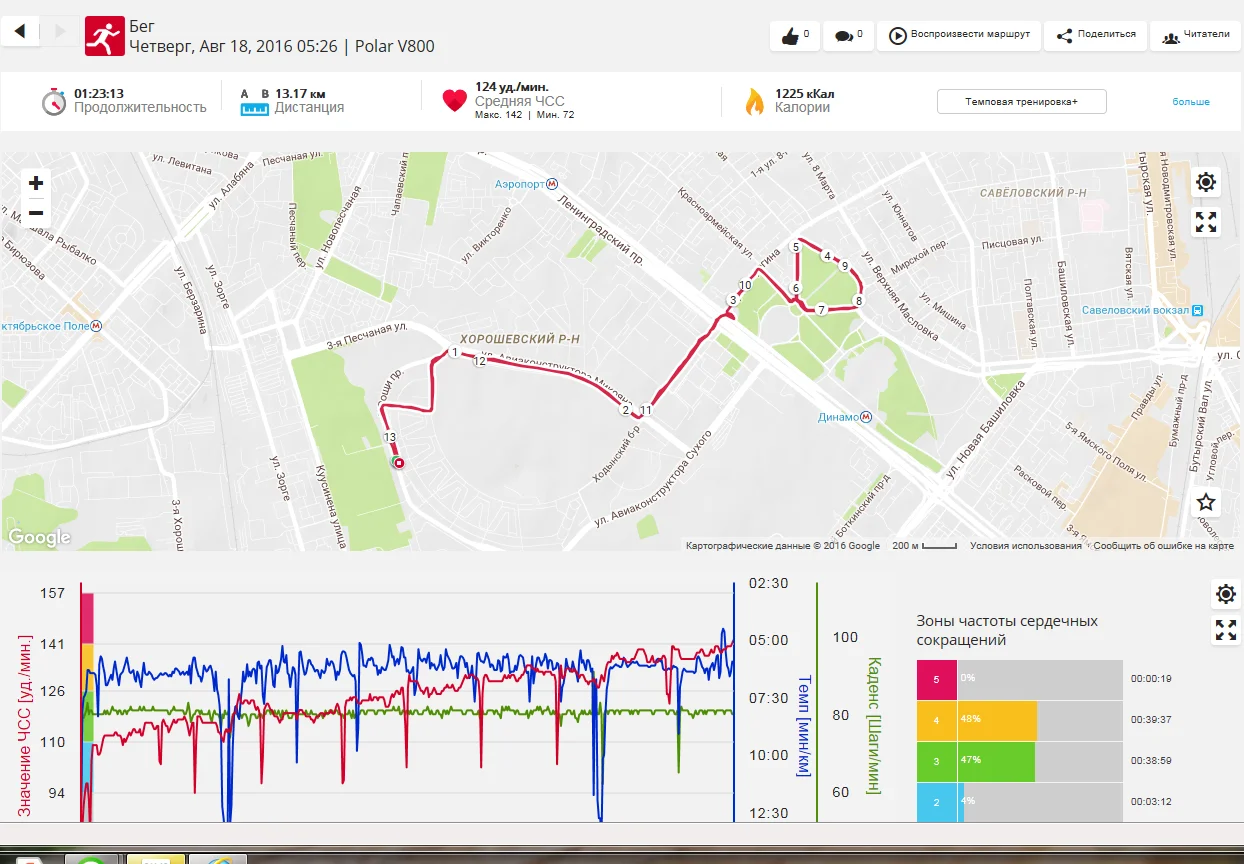Open chart settings gear beside graph
Screen dimensions: 1244x864
coord(1225,594)
